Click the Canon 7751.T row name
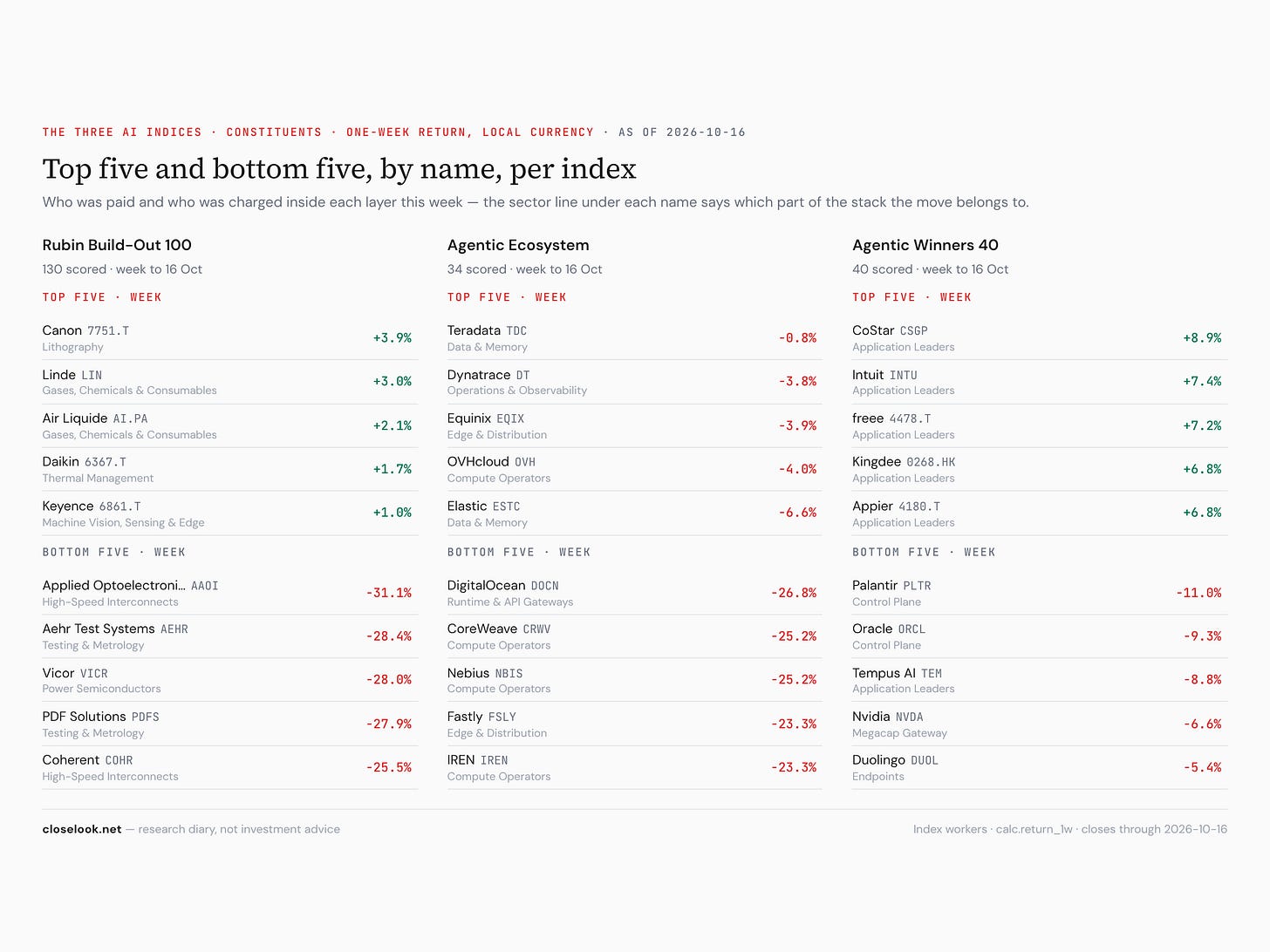The width and height of the screenshot is (1270, 952). point(85,330)
